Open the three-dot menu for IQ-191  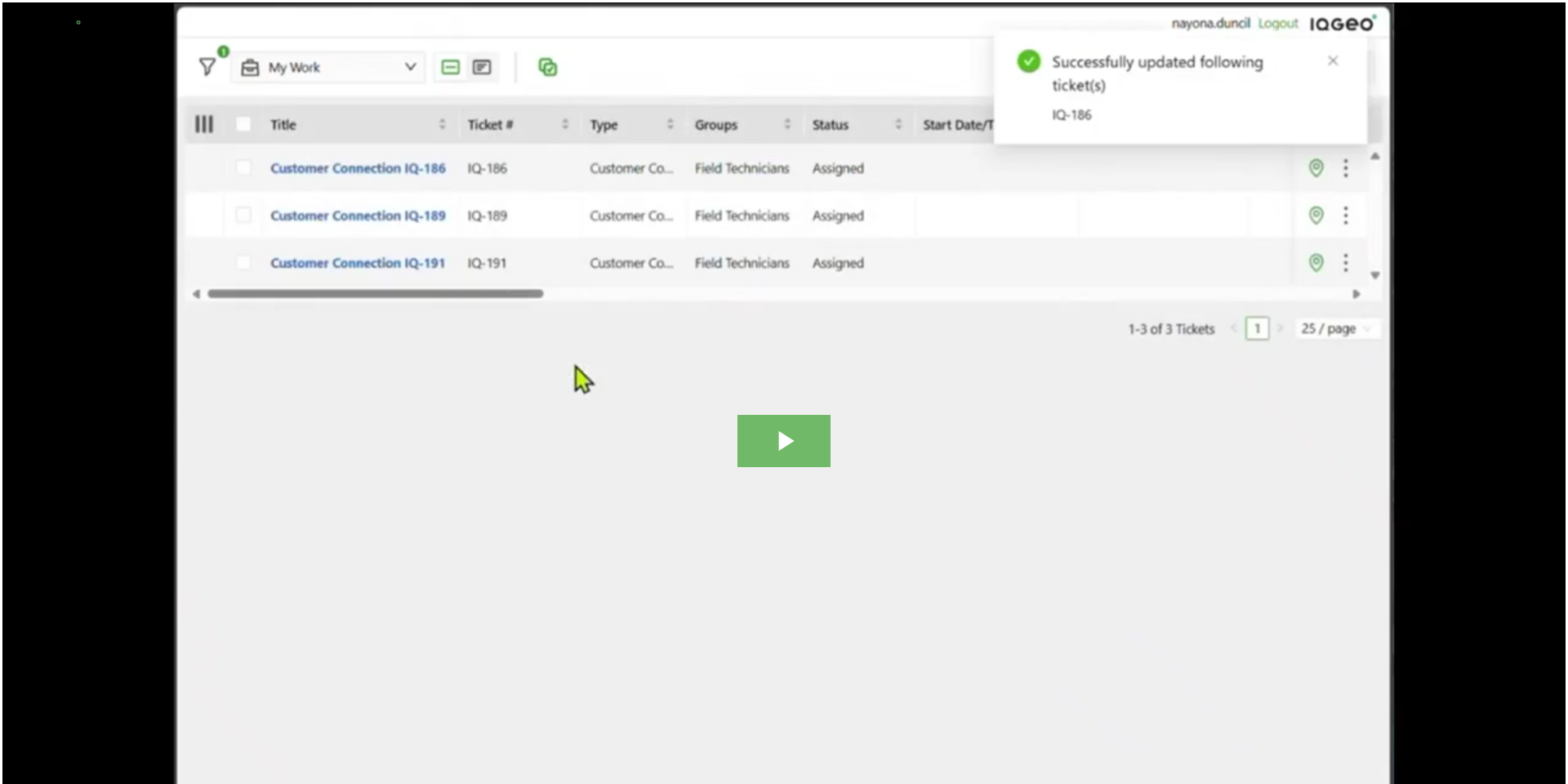pyautogui.click(x=1346, y=263)
